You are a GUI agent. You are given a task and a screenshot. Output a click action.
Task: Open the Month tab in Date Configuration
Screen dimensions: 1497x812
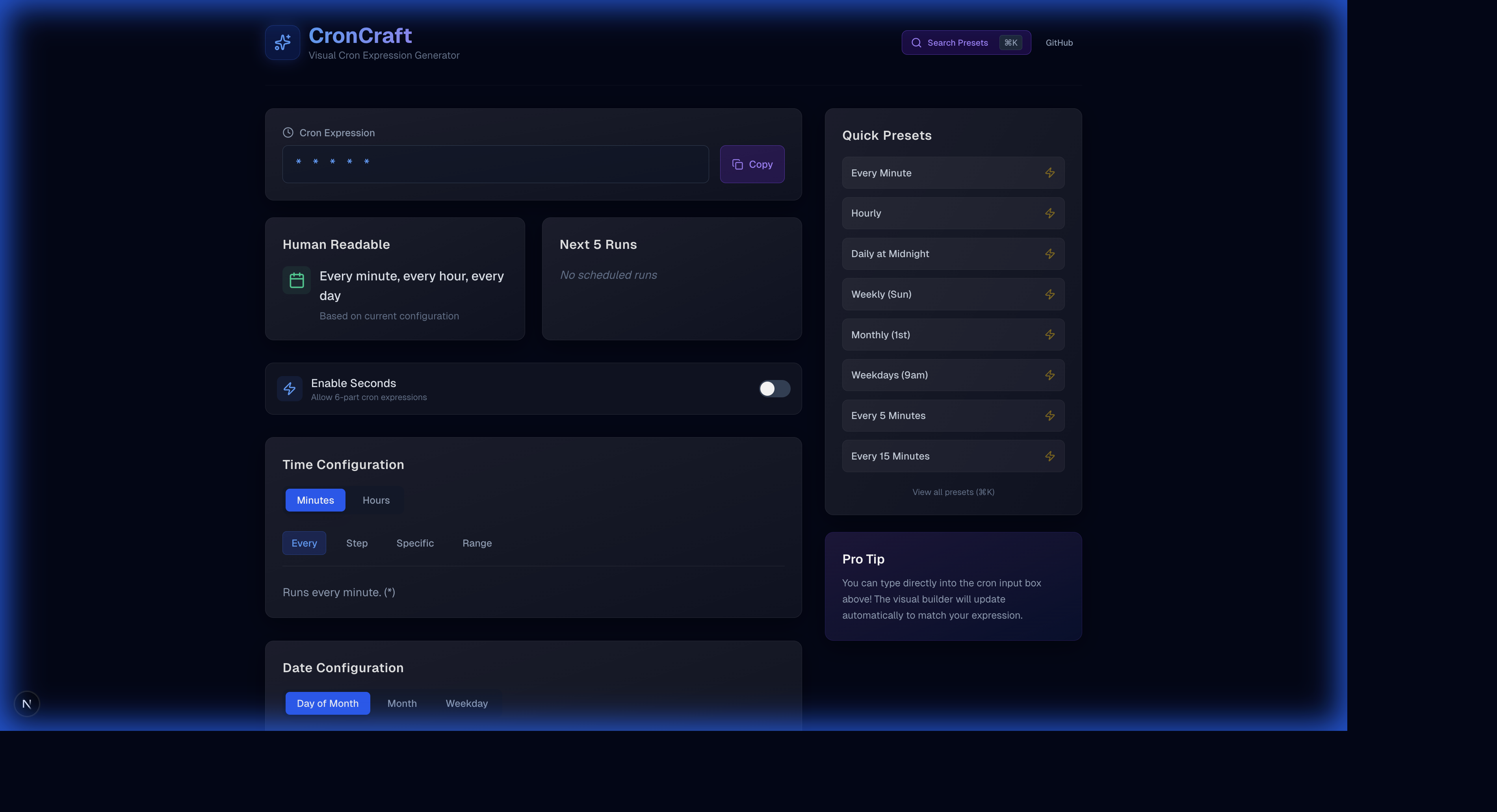402,703
